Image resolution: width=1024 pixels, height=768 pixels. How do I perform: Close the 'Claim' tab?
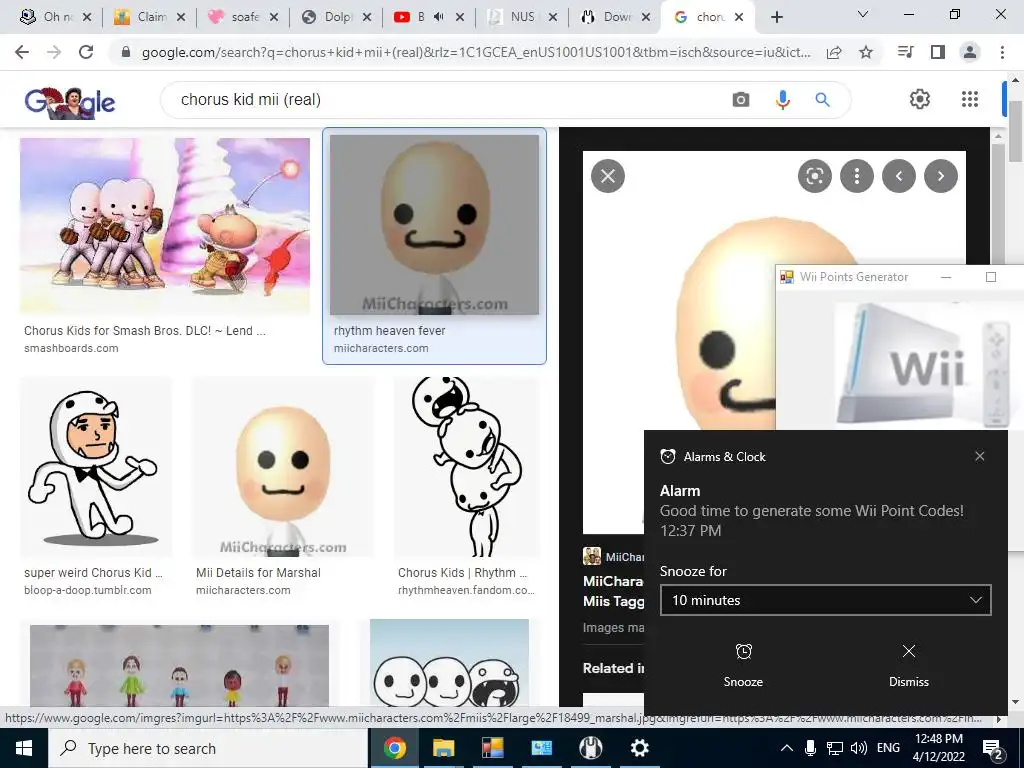tap(181, 17)
